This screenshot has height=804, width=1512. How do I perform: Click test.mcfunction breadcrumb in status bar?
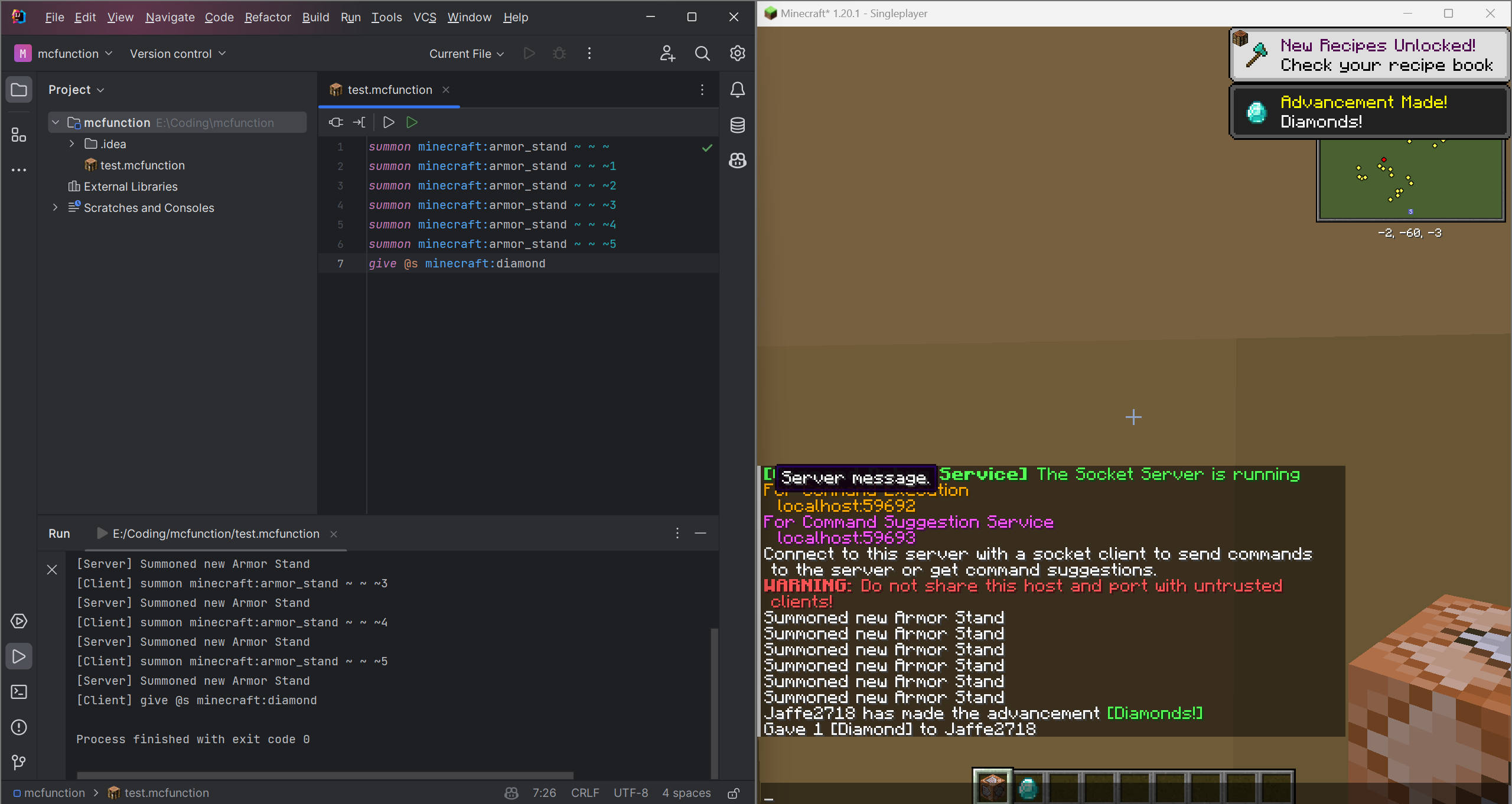click(158, 793)
